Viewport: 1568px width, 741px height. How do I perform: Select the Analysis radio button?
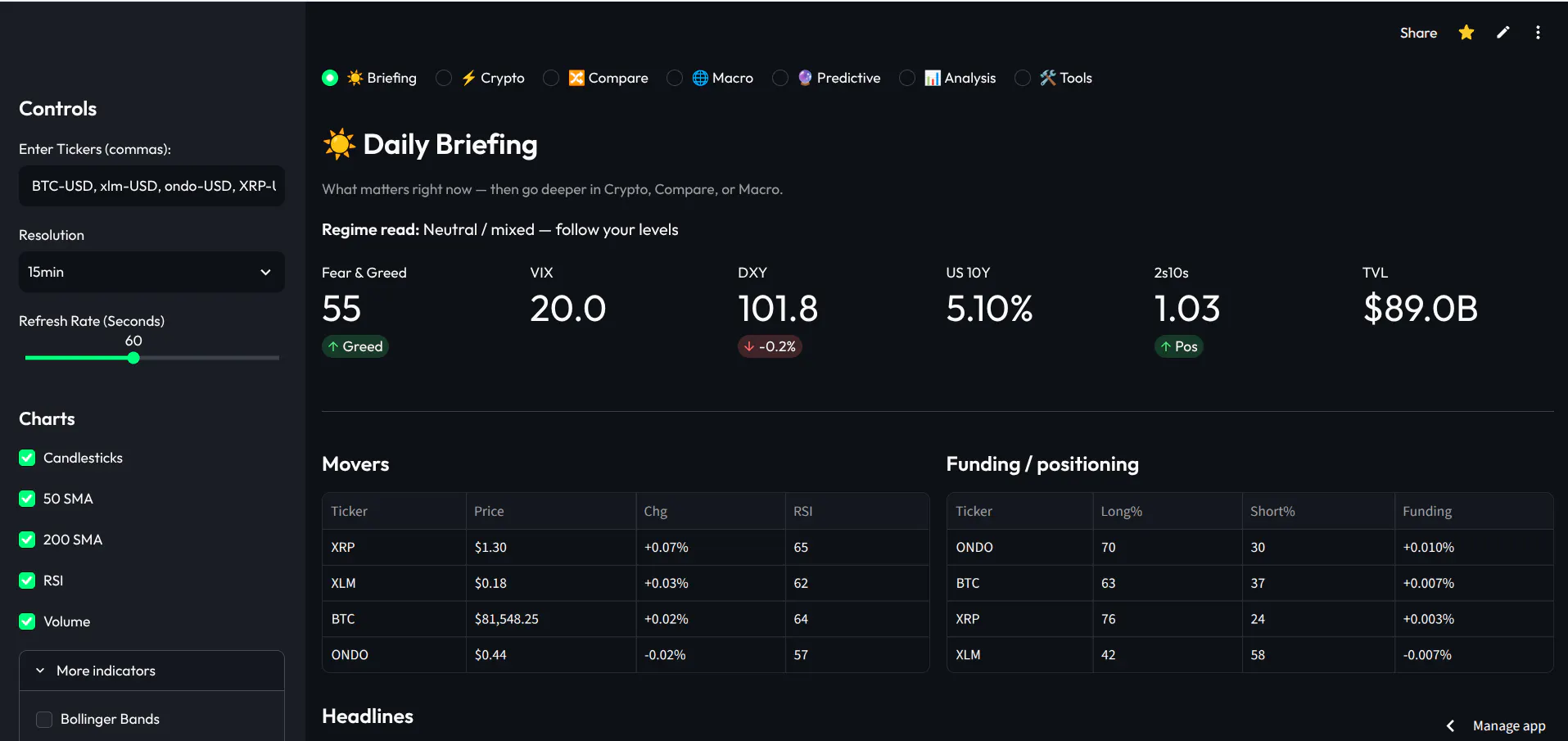[907, 78]
